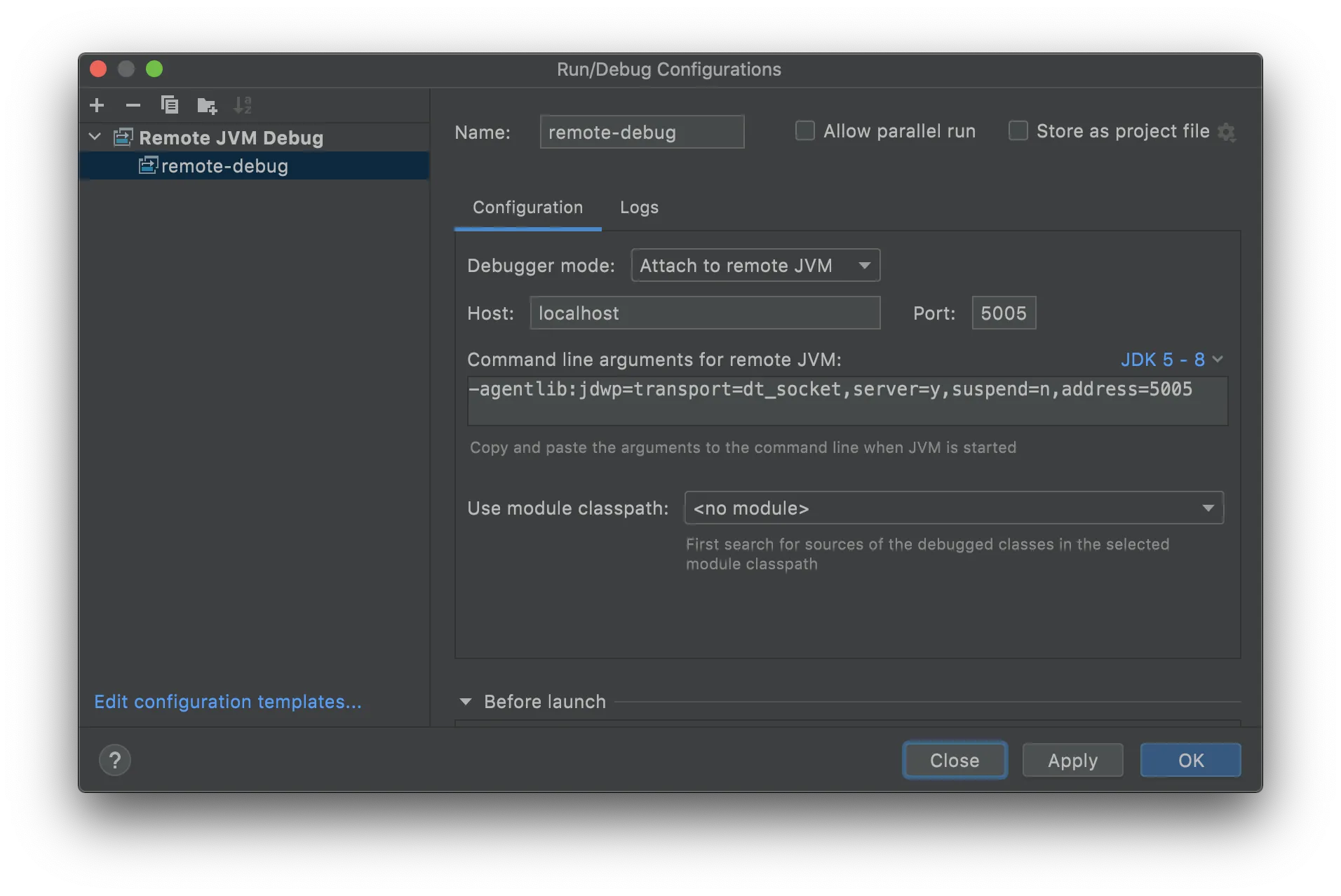Screen dimensions: 1341x896
Task: Collapse the Remote JVM Debug tree node
Action: pyautogui.click(x=95, y=137)
